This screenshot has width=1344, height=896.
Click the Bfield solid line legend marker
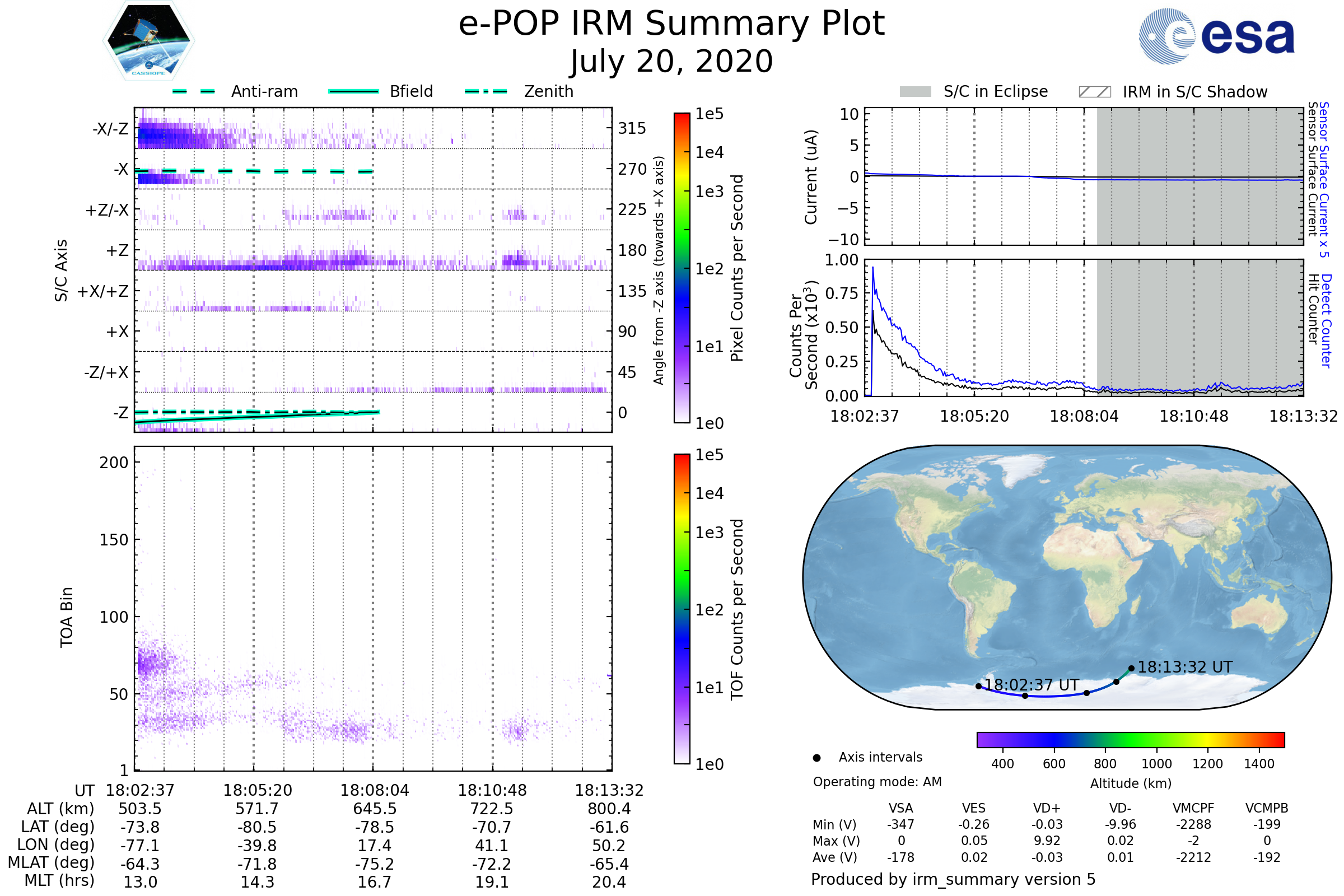coord(353,91)
